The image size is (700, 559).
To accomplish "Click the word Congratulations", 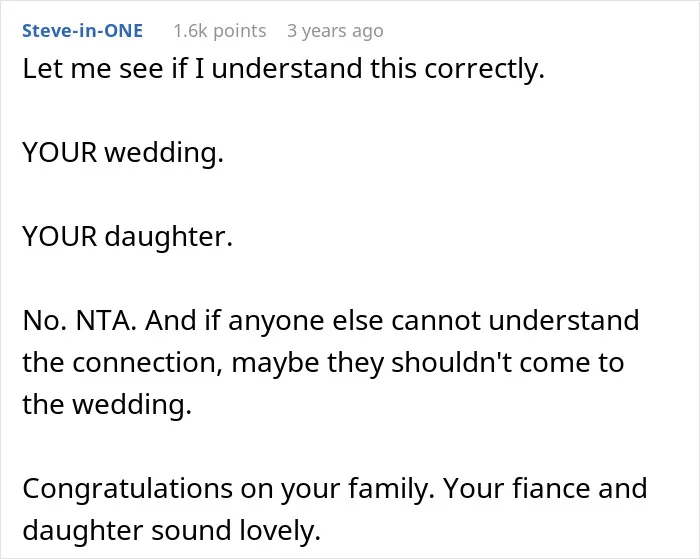I will (128, 488).
